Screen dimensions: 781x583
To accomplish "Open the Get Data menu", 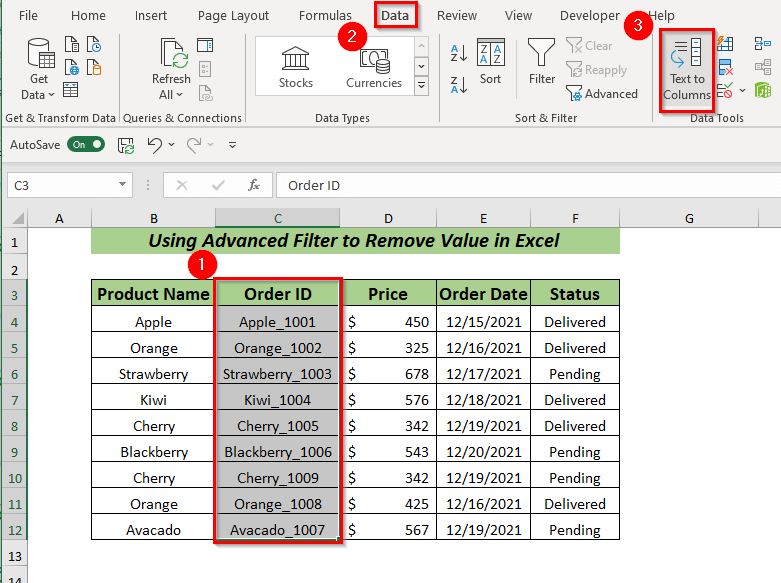I will [x=39, y=69].
